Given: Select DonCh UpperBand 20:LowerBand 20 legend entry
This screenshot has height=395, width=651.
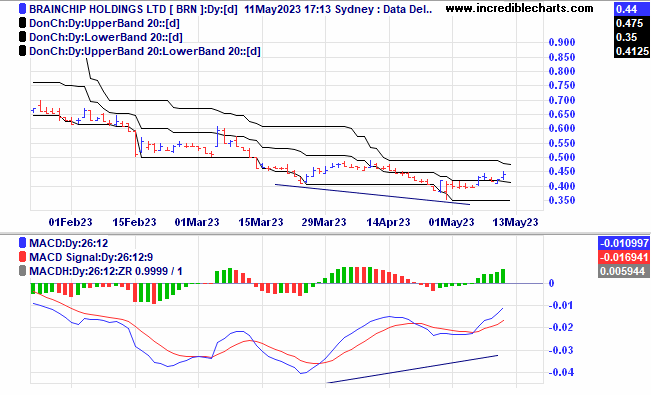Looking at the screenshot, I should (x=145, y=51).
